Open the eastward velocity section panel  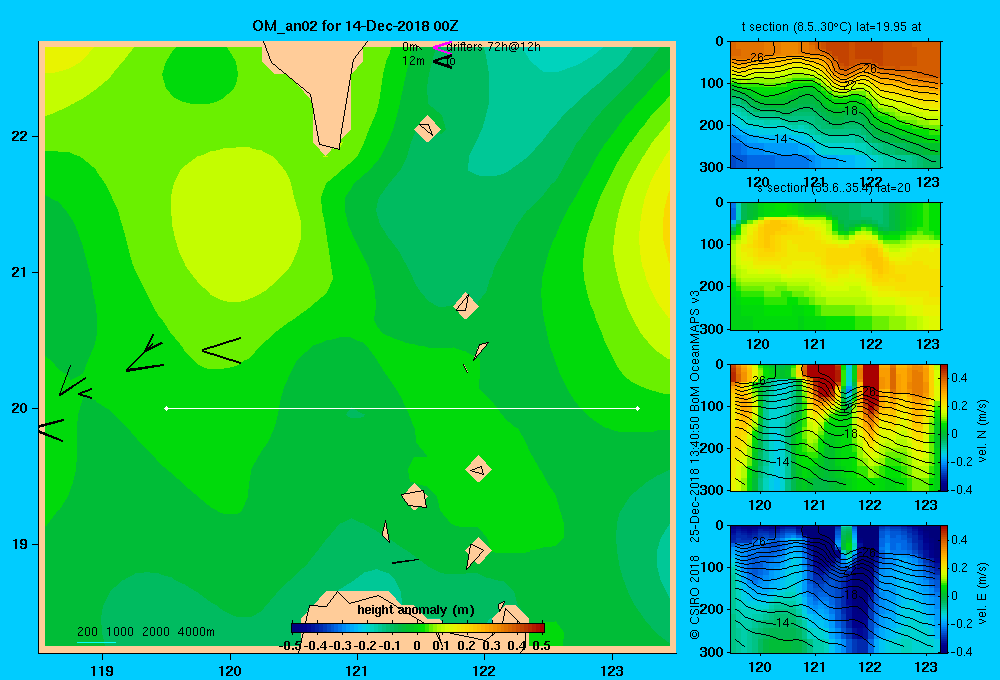pyautogui.click(x=835, y=589)
